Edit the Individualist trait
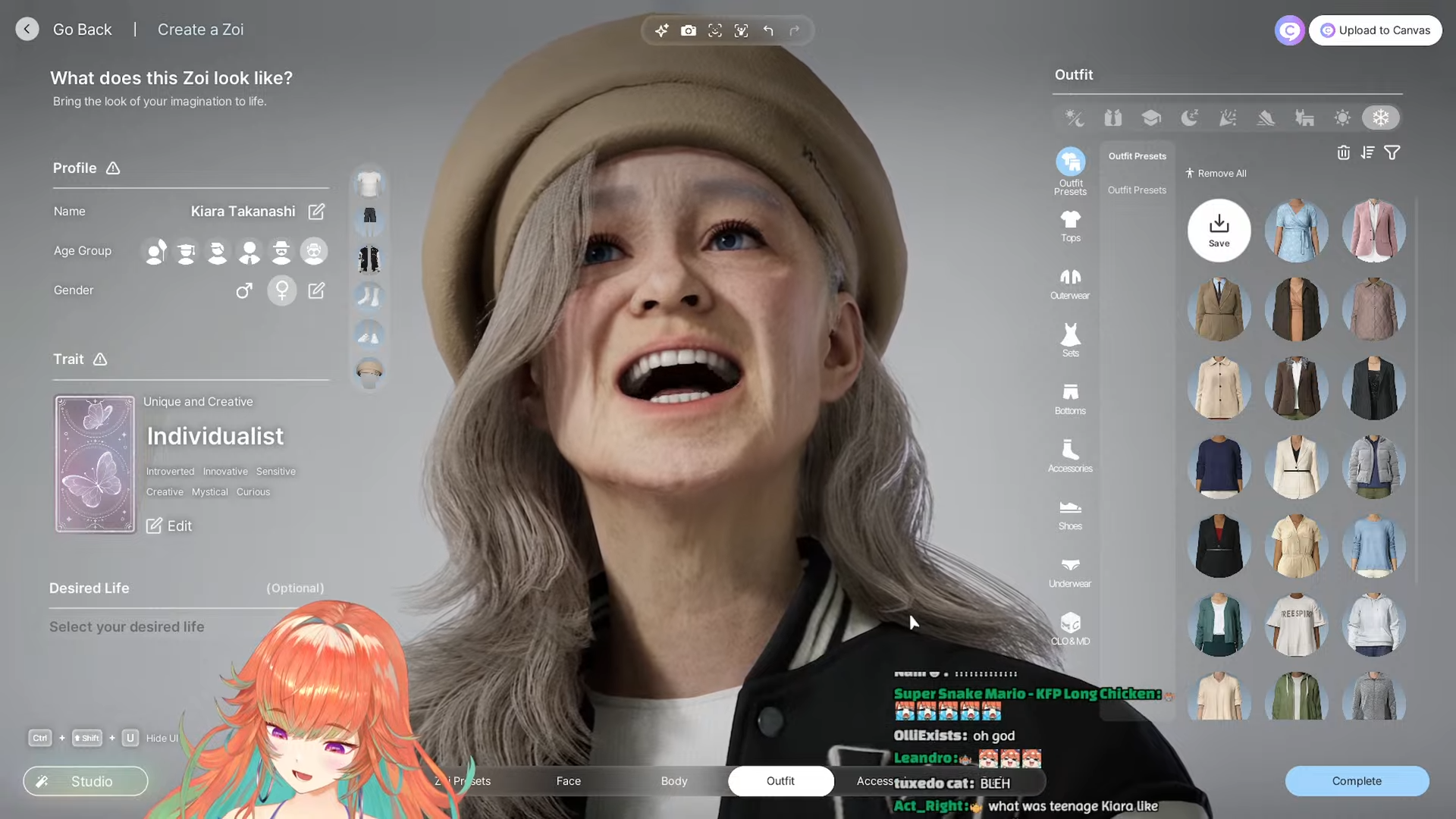Viewport: 1456px width, 819px height. (169, 526)
